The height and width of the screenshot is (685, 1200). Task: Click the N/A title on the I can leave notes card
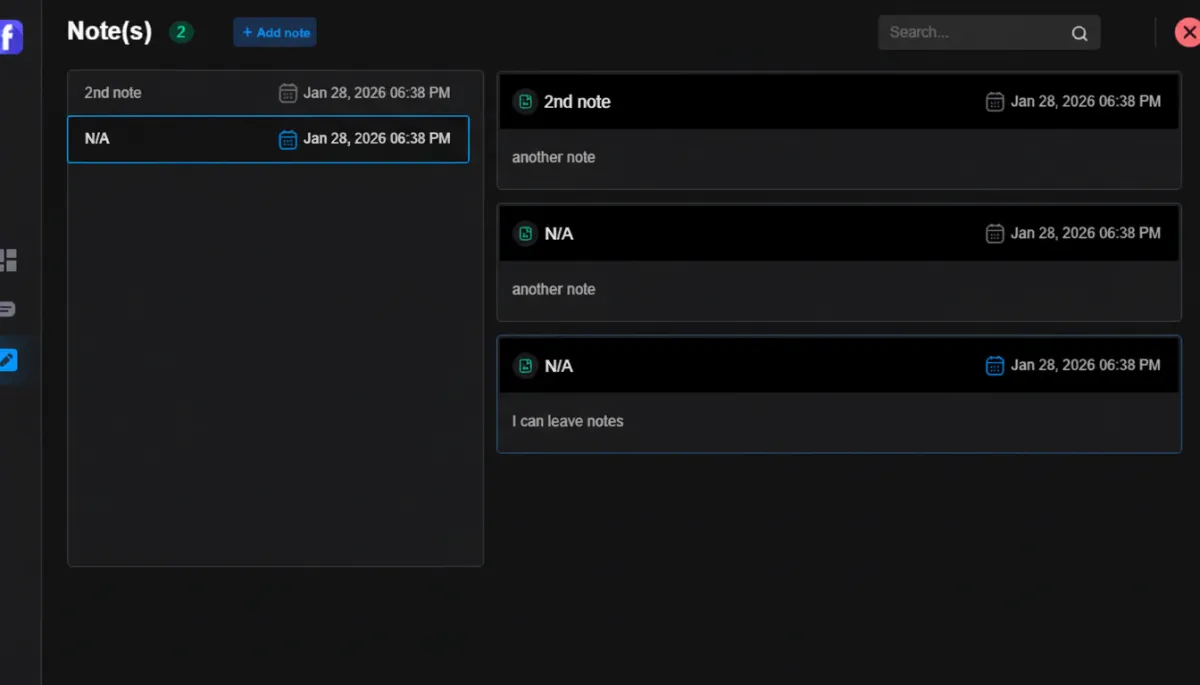(x=558, y=366)
